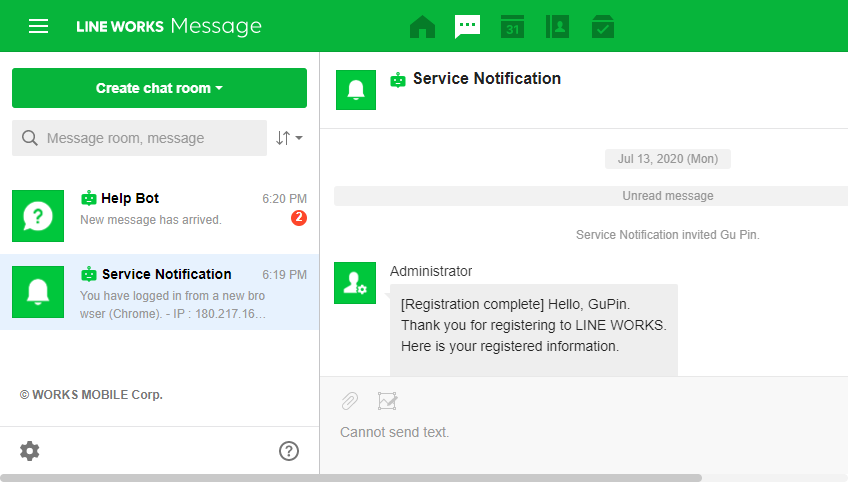Viewport: 848px width, 482px height.
Task: Click the attach file paperclip icon
Action: pyautogui.click(x=349, y=401)
